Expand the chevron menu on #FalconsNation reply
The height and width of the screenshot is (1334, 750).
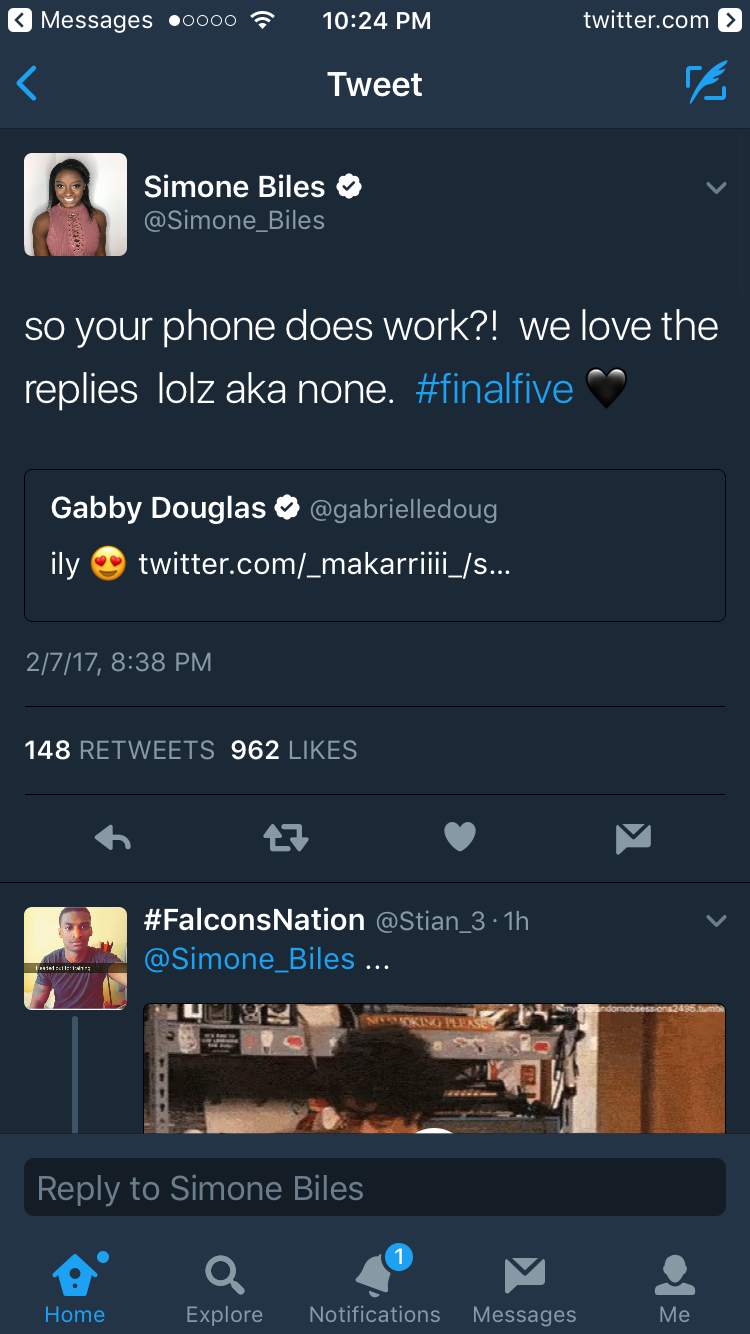coord(716,921)
